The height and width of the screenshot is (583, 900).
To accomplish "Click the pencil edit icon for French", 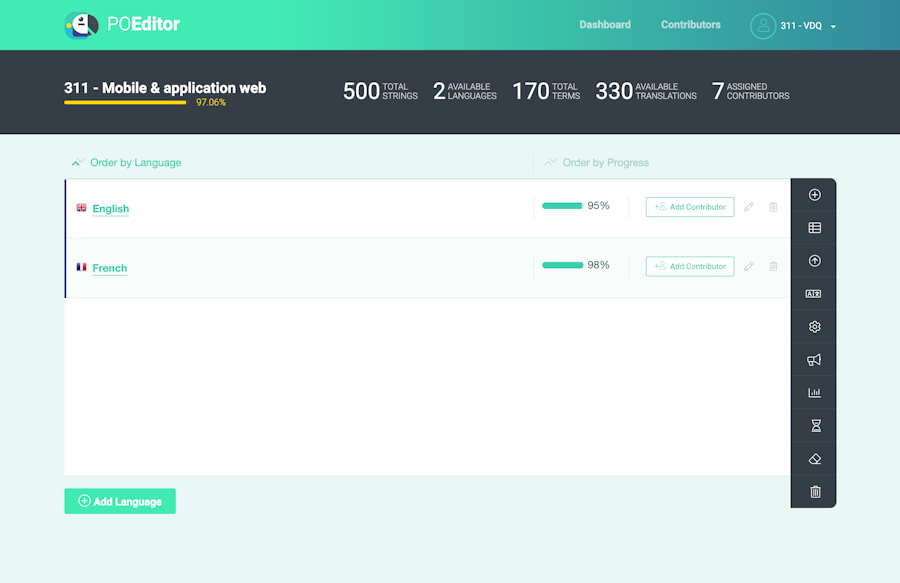I will (748, 266).
